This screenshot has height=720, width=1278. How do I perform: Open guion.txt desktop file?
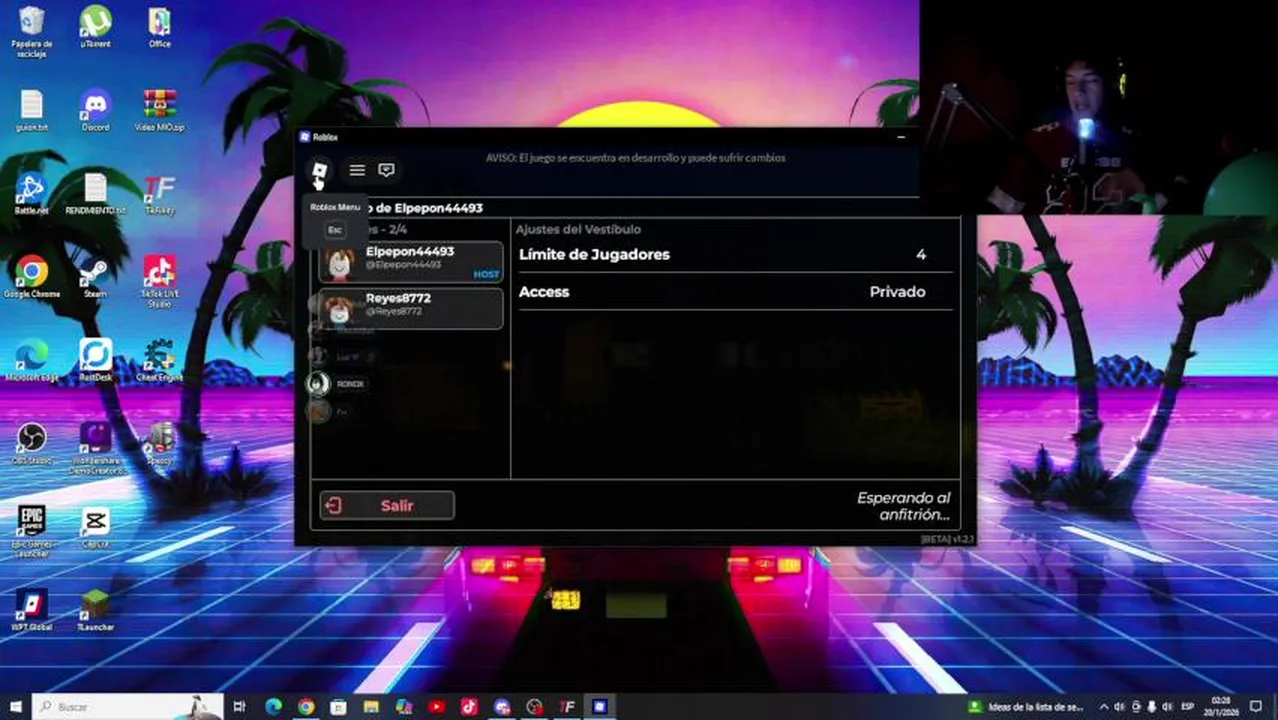click(x=31, y=111)
